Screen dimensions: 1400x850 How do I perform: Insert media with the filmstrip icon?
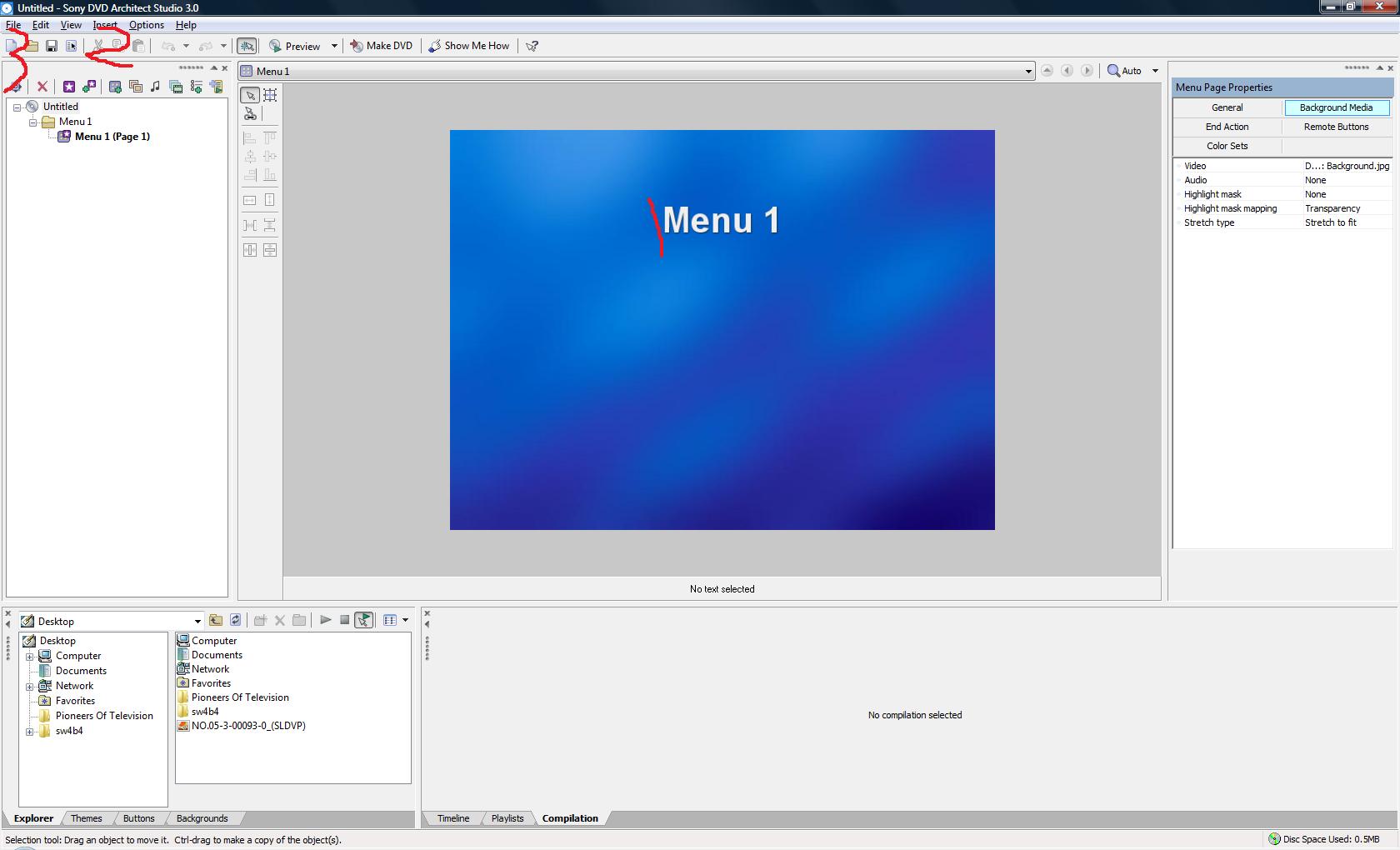coord(176,87)
